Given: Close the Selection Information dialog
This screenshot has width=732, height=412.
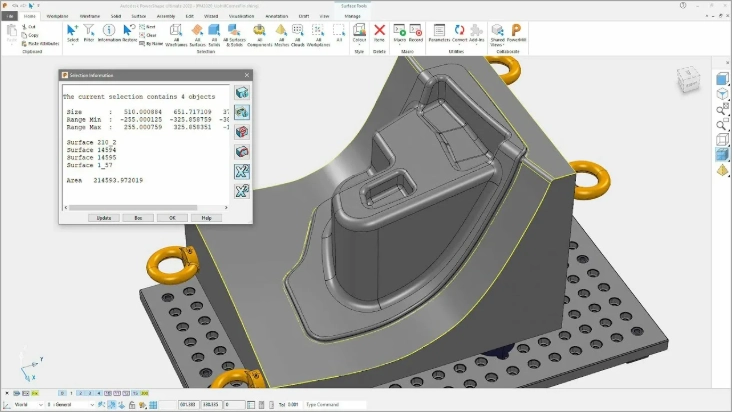Looking at the screenshot, I should pyautogui.click(x=247, y=75).
